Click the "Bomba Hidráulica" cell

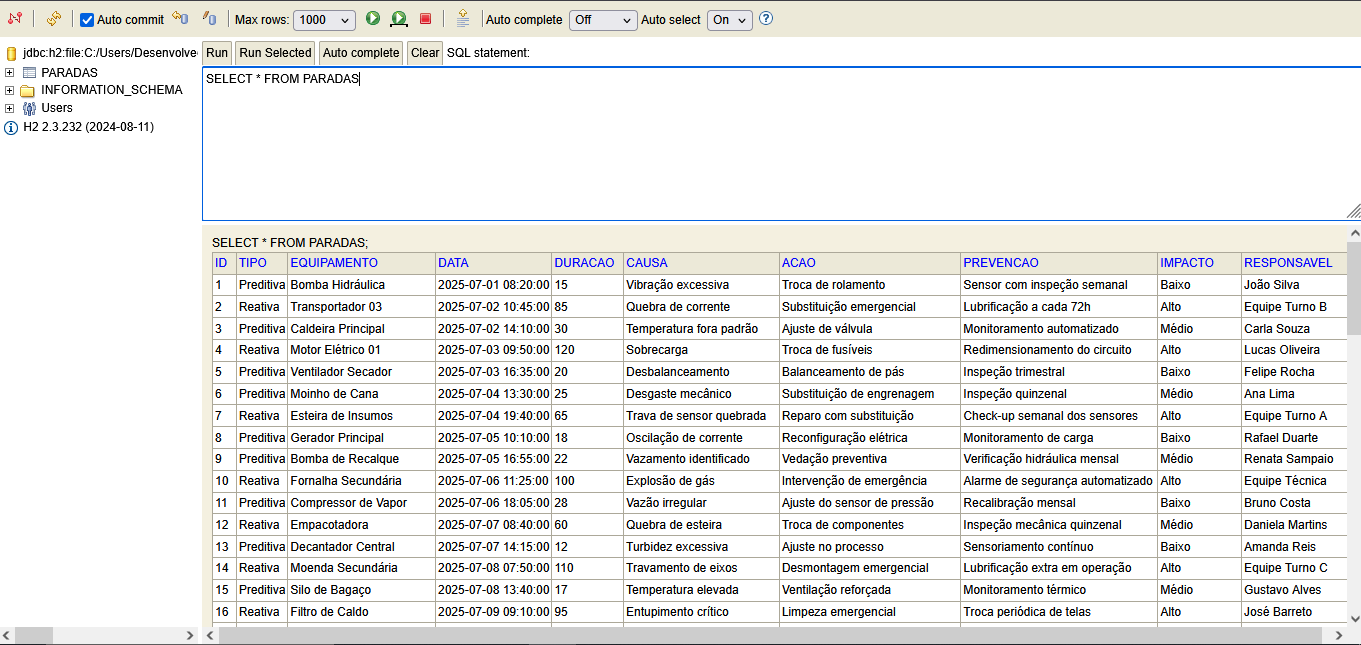[361, 285]
